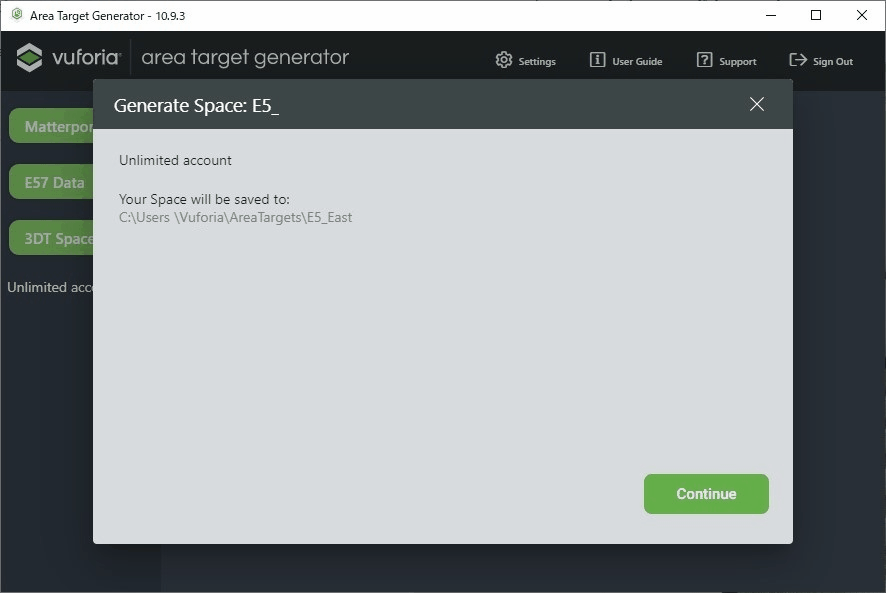Click the app icon in the title bar

(x=16, y=15)
